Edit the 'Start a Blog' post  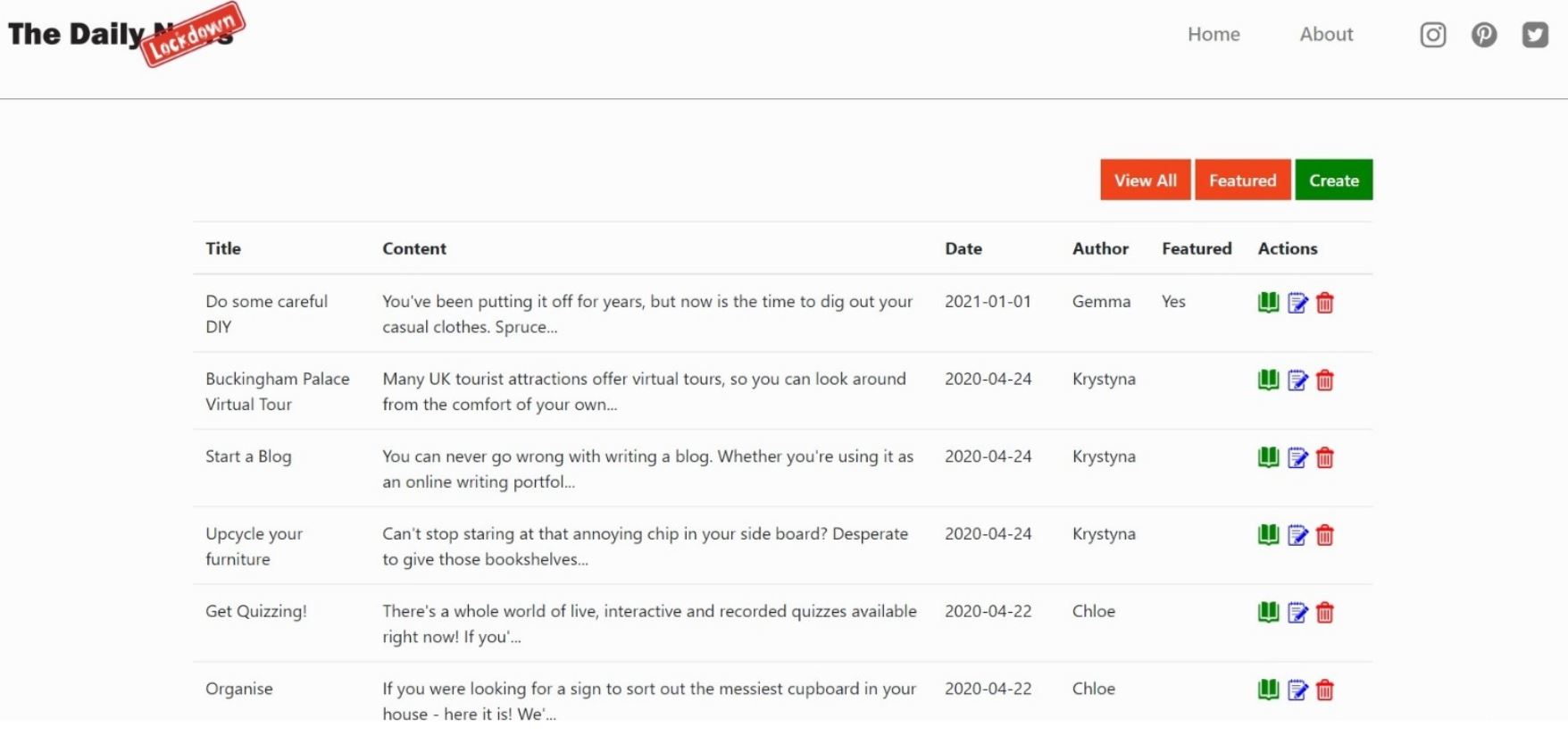point(1297,458)
